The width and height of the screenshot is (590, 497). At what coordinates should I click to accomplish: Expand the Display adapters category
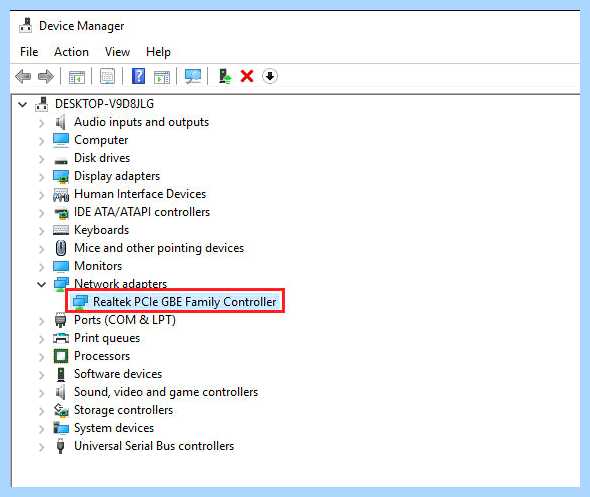point(41,177)
